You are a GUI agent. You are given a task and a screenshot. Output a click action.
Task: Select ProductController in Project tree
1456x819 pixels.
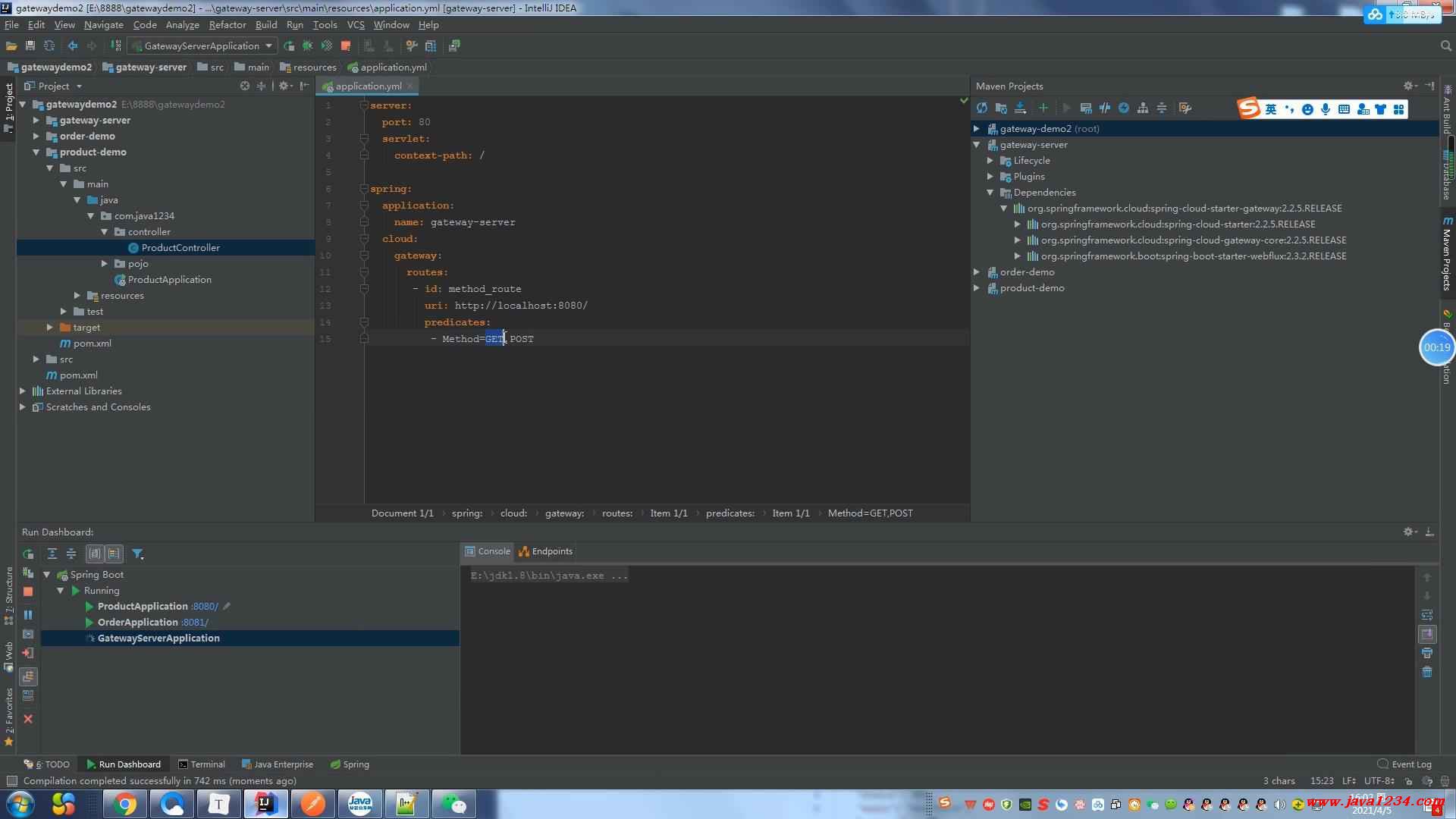180,247
